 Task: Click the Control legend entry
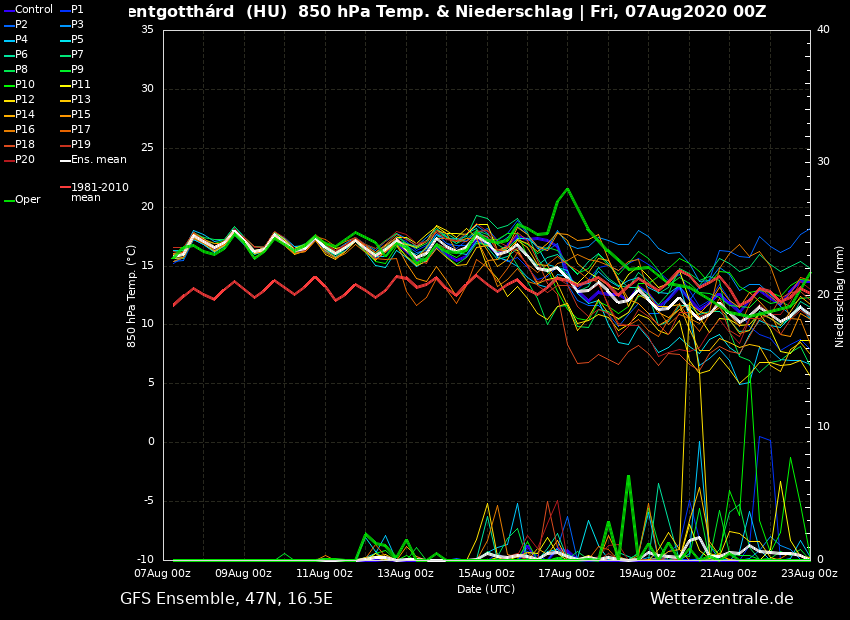pyautogui.click(x=33, y=10)
